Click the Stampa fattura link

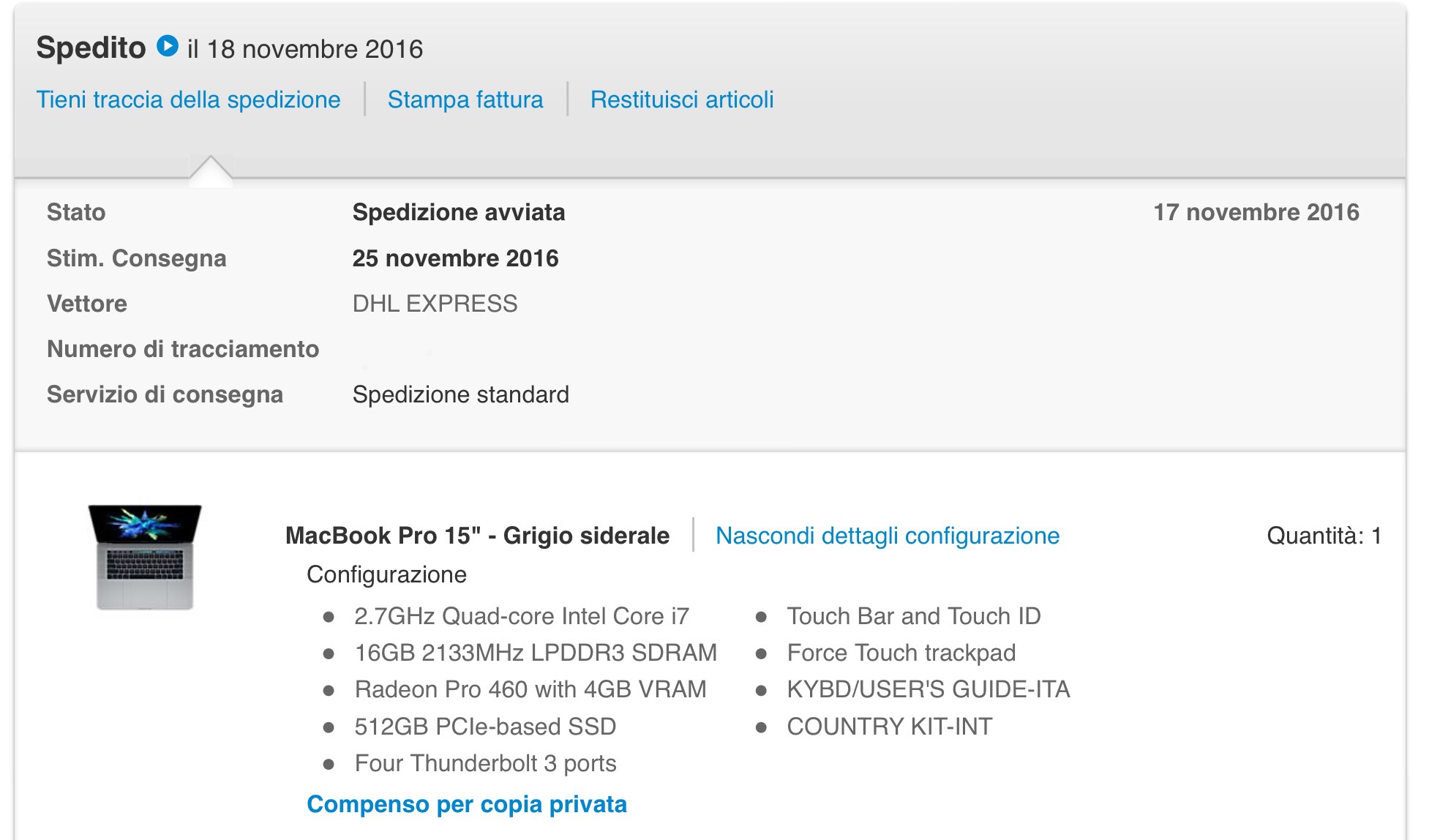pyautogui.click(x=465, y=100)
